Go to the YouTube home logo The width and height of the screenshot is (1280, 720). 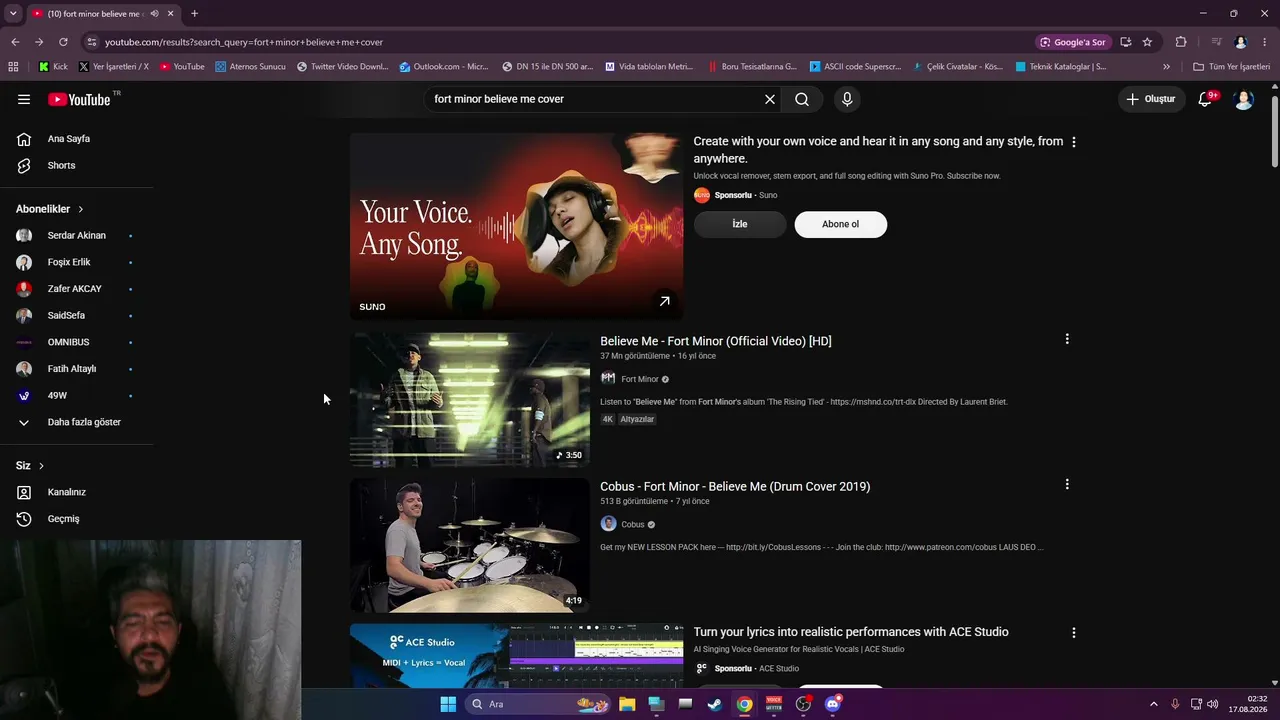[x=79, y=99]
